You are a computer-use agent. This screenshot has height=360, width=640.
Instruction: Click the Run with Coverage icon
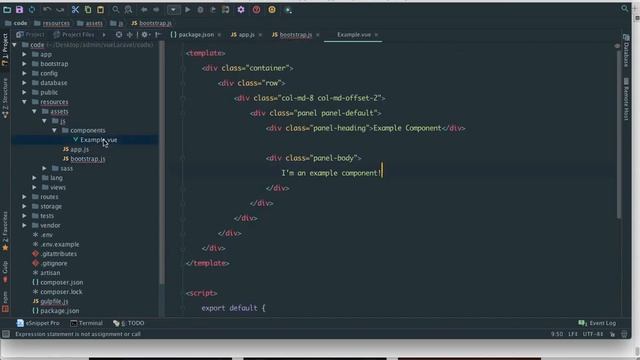point(213,9)
